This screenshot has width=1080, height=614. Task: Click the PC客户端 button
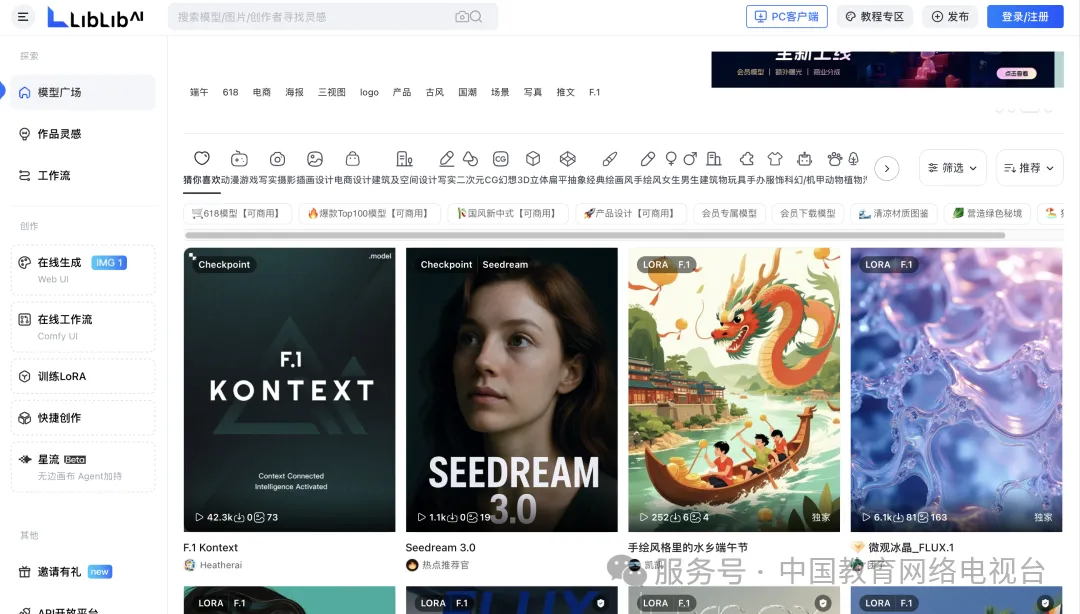pos(787,17)
